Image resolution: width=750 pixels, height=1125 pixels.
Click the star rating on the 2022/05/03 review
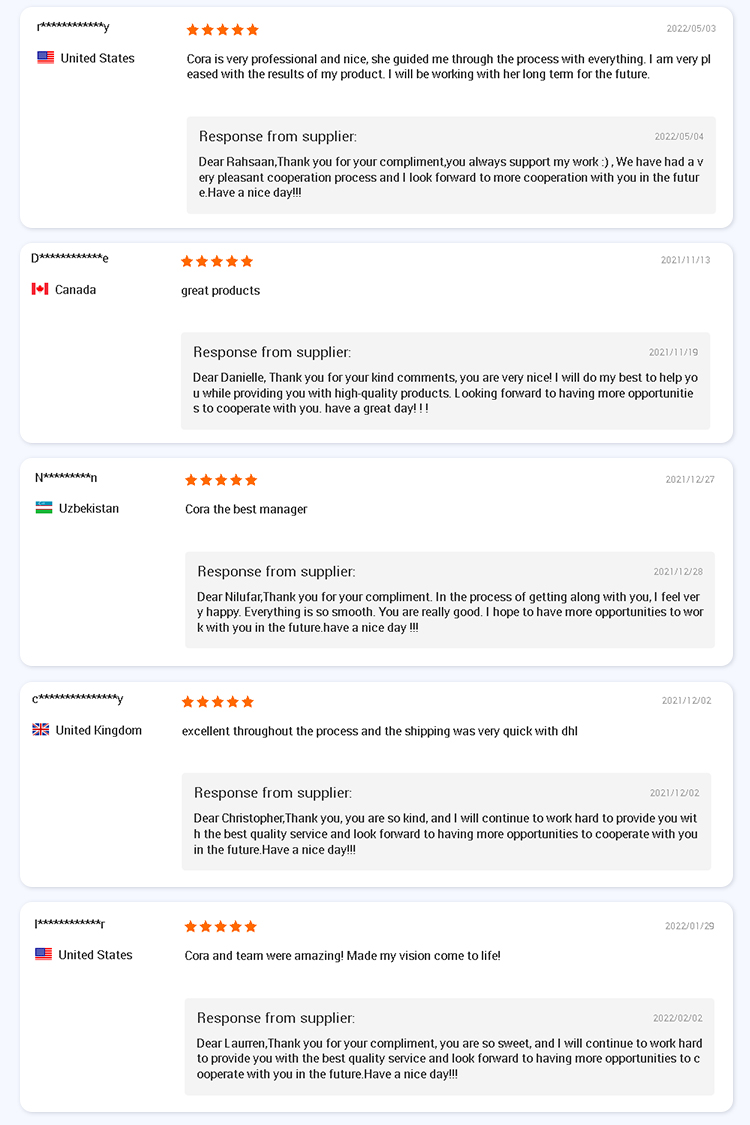click(x=222, y=29)
